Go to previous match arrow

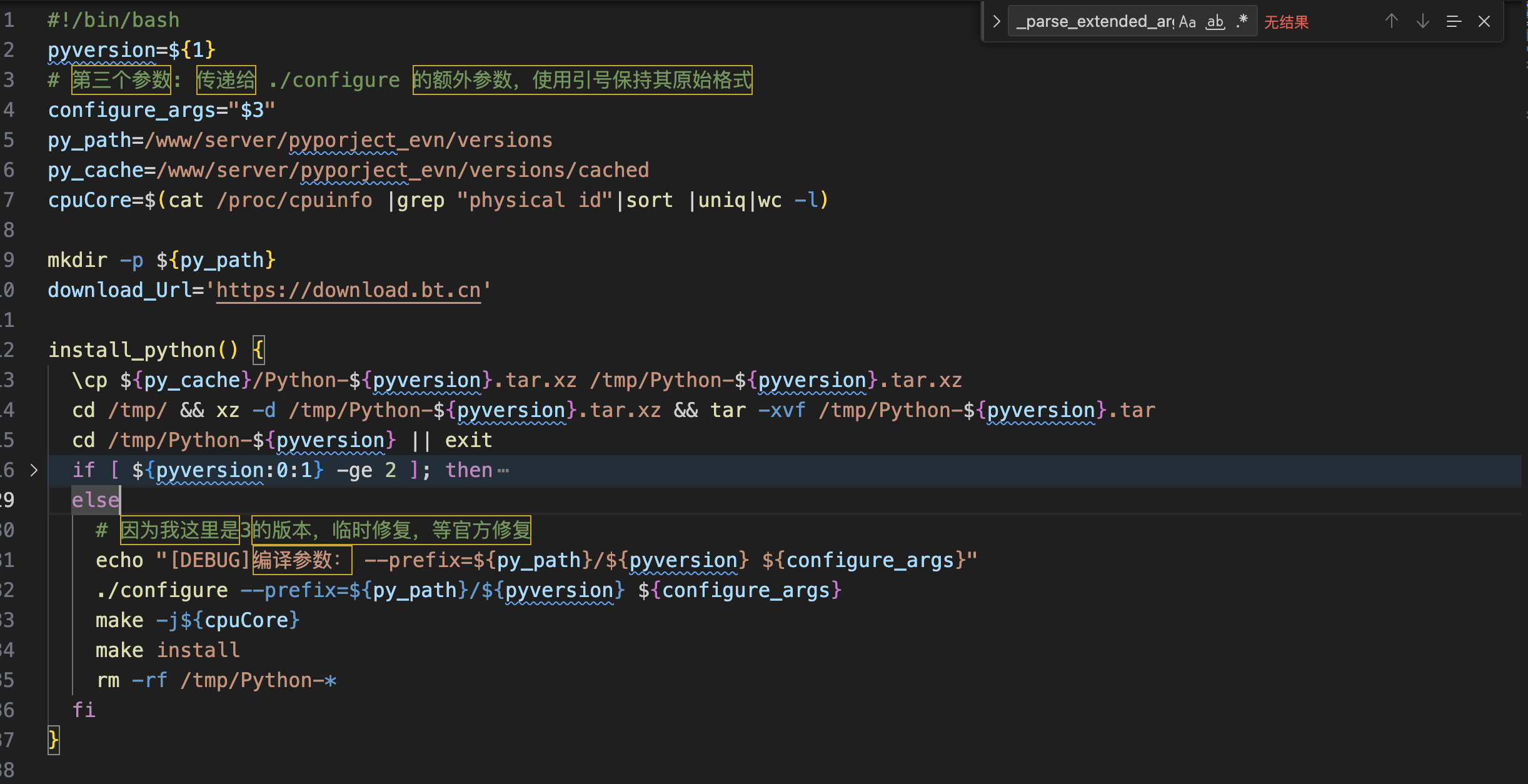1391,21
